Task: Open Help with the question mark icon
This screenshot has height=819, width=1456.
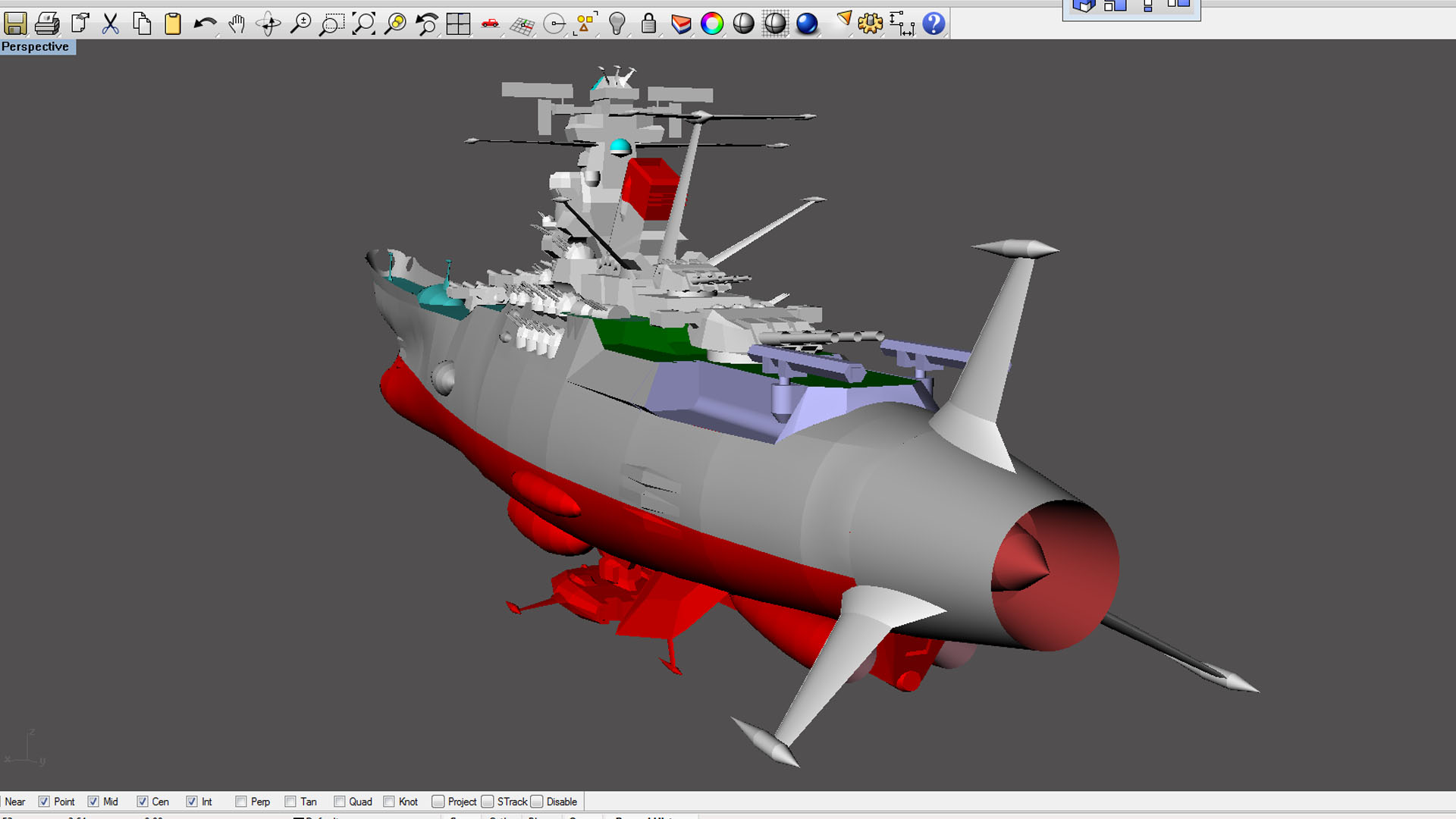Action: tap(934, 24)
